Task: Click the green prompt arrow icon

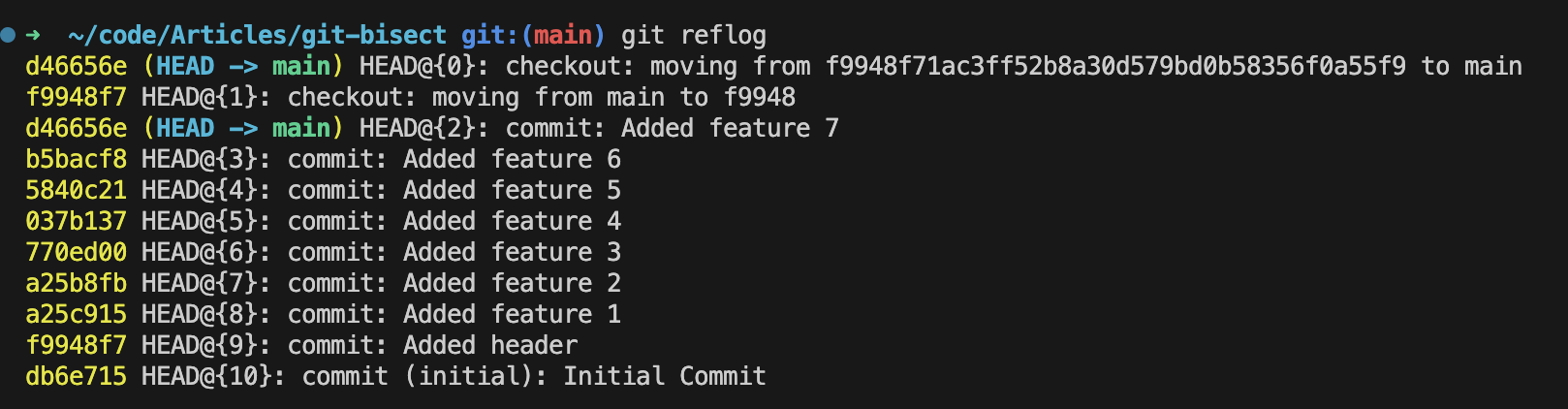Action: click(x=33, y=36)
